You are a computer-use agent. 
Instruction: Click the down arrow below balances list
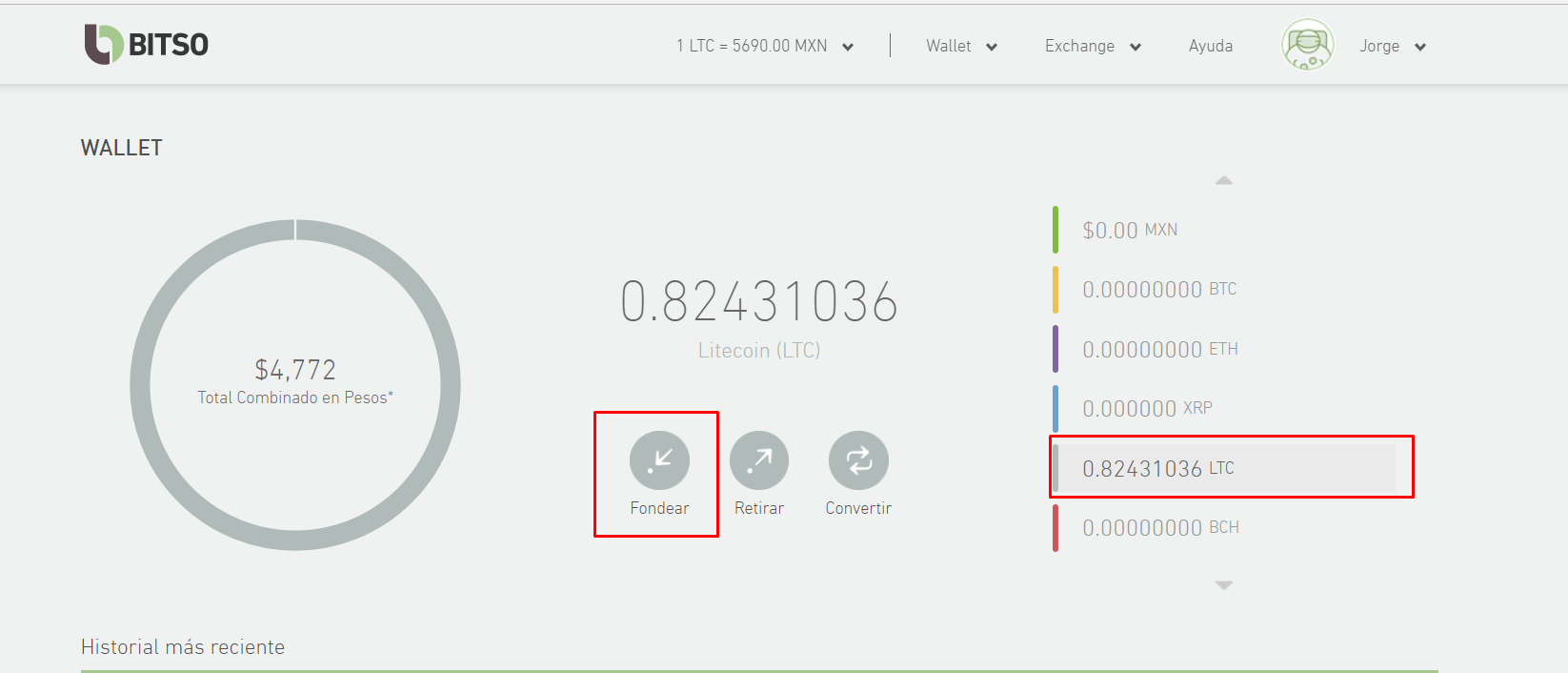pos(1224,585)
